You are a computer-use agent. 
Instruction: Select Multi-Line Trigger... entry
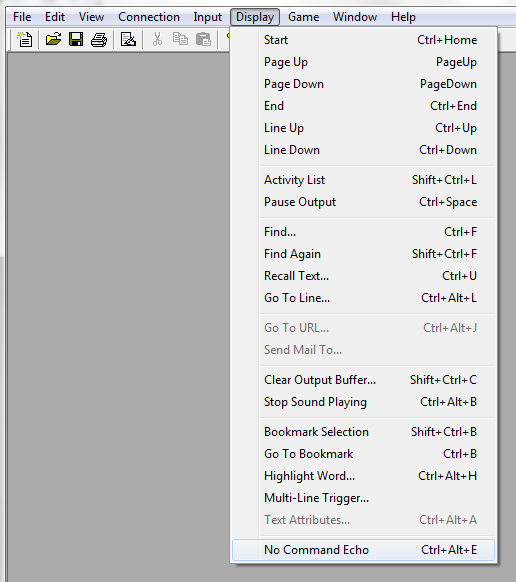tap(363, 498)
